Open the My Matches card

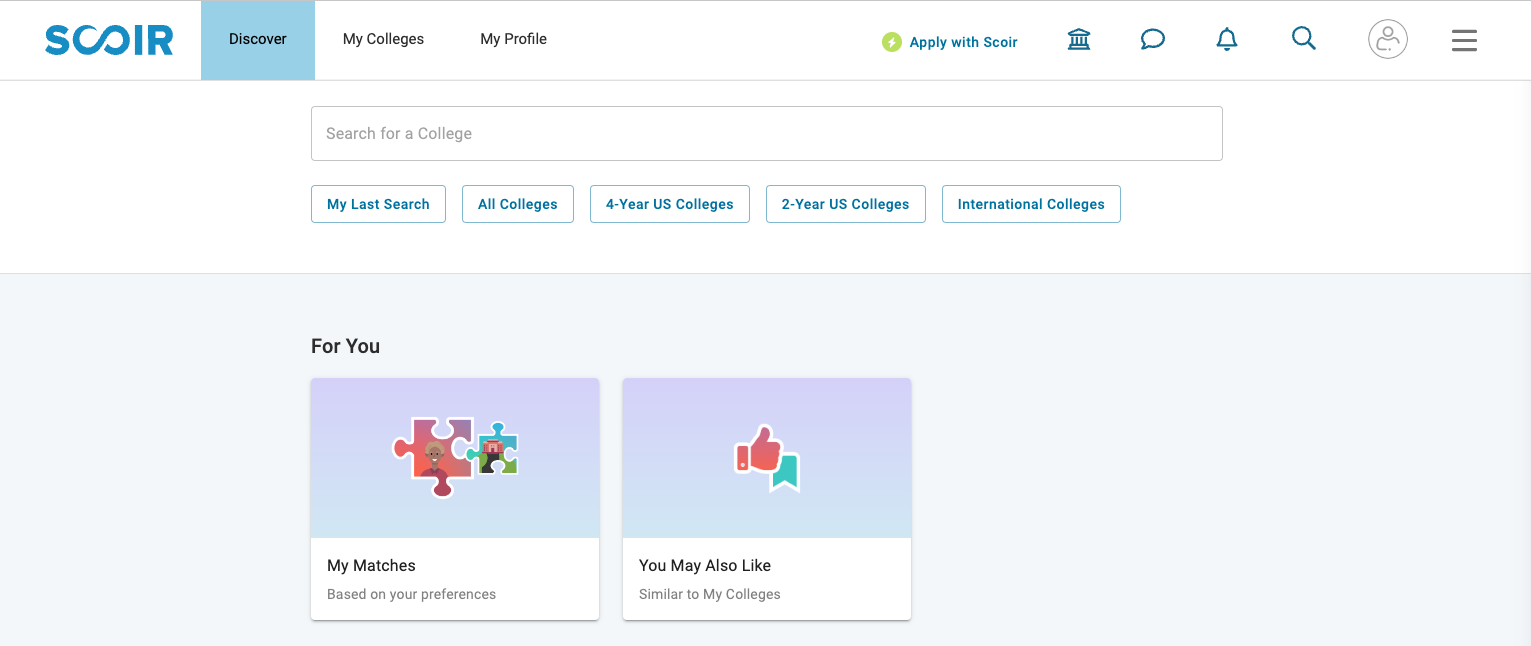tap(454, 498)
